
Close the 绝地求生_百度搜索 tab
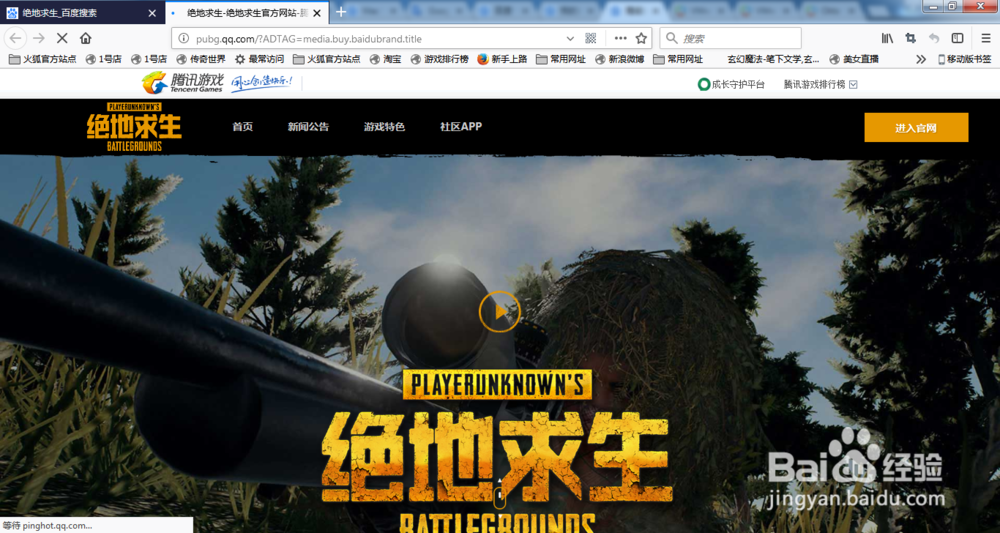point(152,13)
